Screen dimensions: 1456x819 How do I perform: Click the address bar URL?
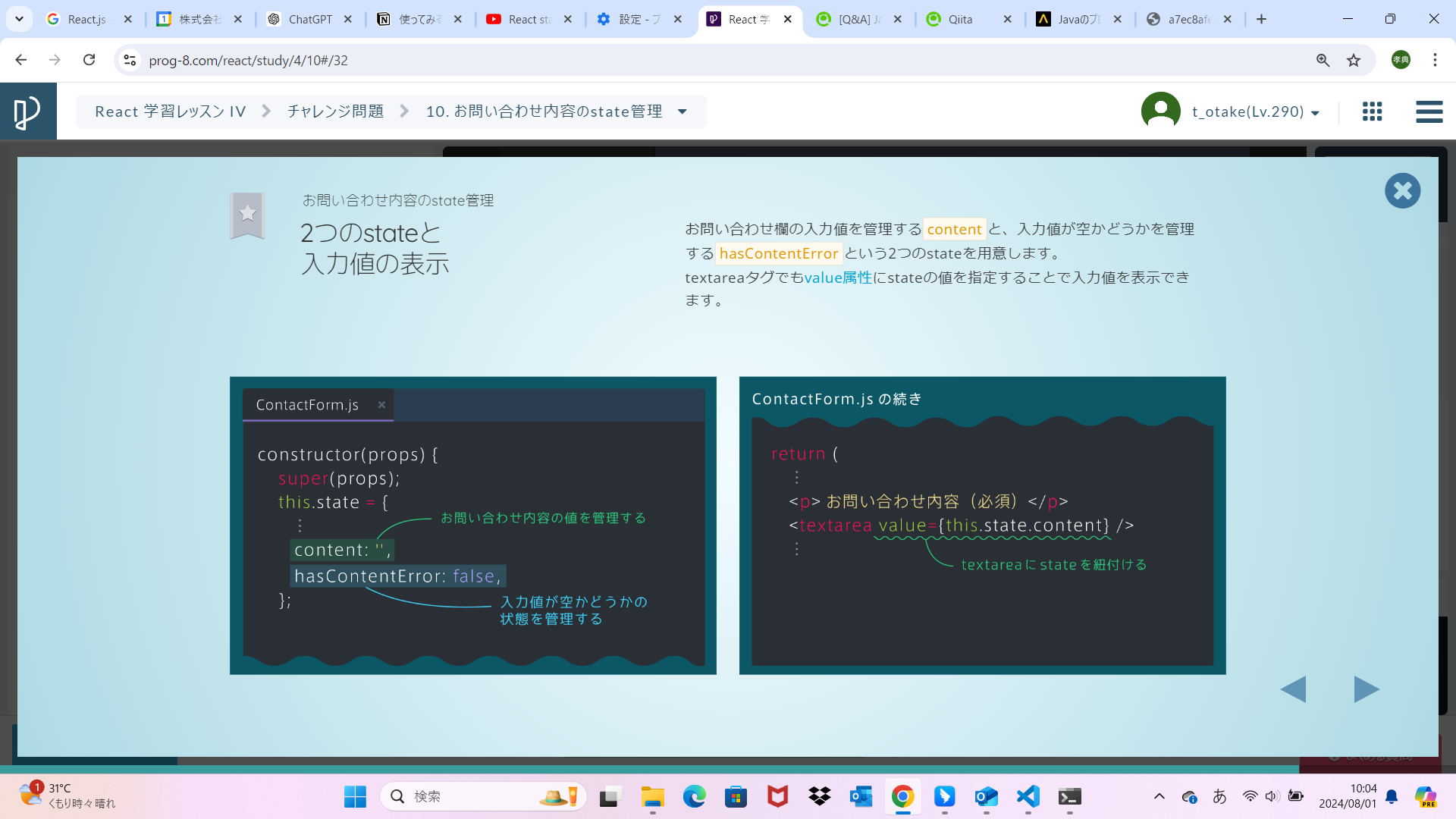[x=248, y=60]
